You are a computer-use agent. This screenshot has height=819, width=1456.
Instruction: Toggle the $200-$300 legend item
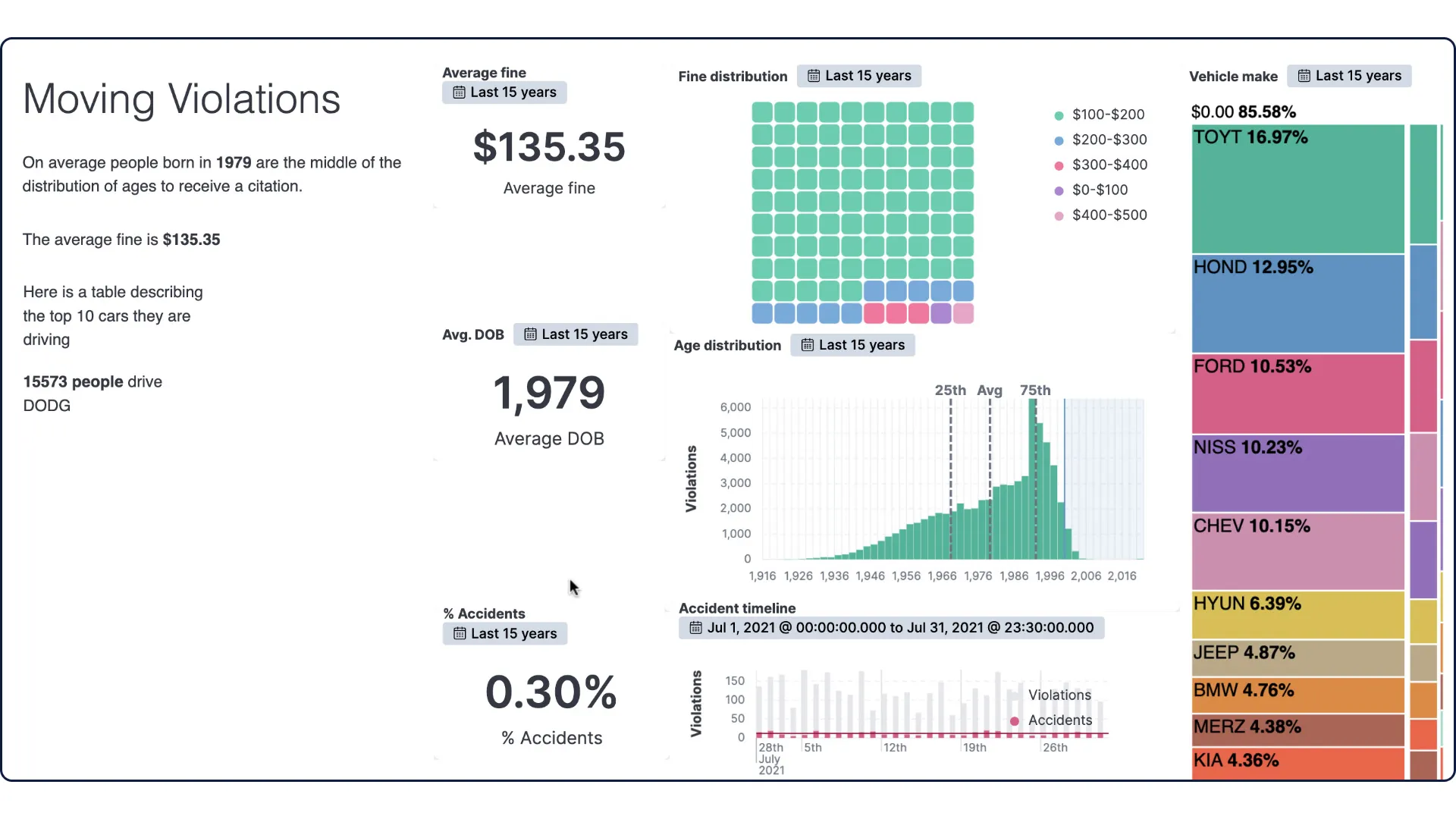[1109, 140]
